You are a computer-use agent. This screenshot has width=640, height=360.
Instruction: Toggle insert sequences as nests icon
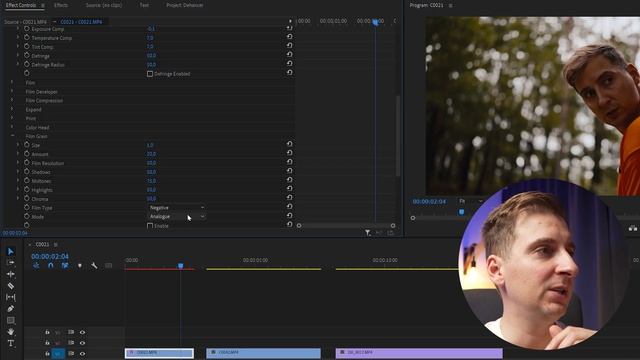pyautogui.click(x=36, y=265)
